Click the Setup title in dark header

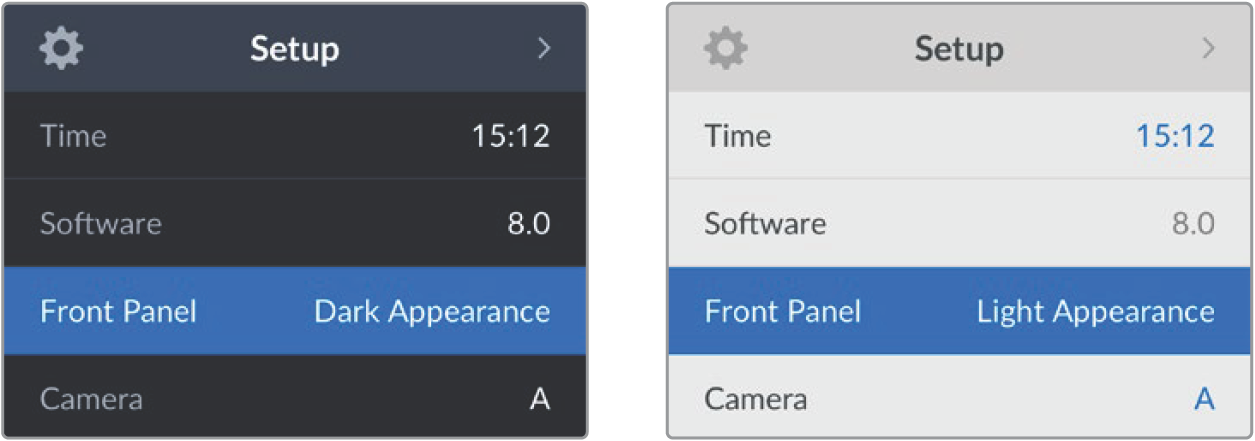(x=294, y=49)
